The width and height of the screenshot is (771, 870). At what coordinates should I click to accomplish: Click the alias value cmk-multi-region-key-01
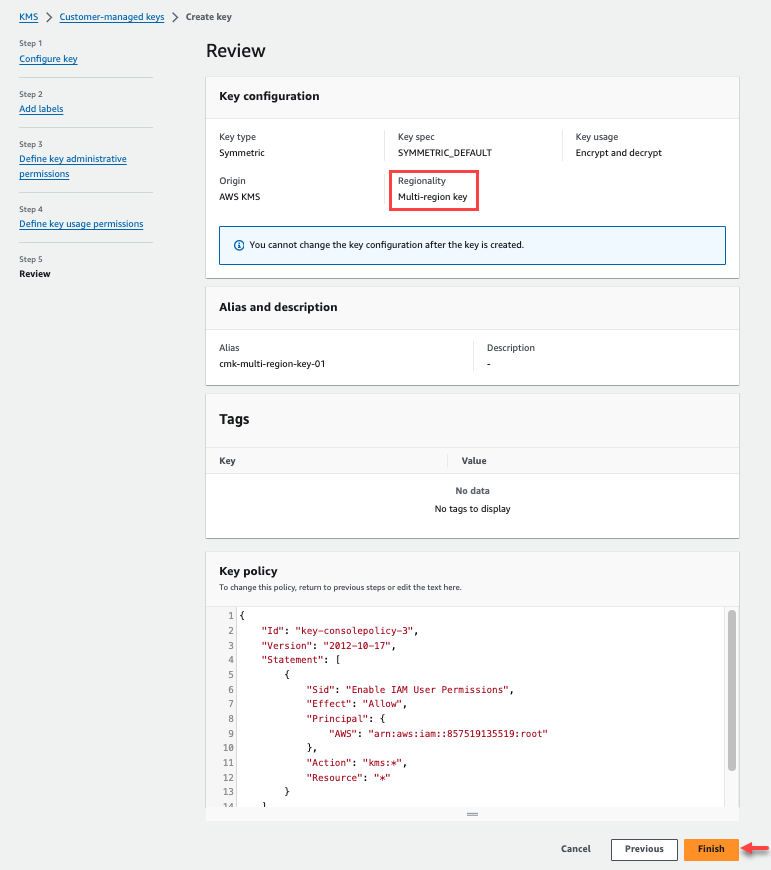272,364
